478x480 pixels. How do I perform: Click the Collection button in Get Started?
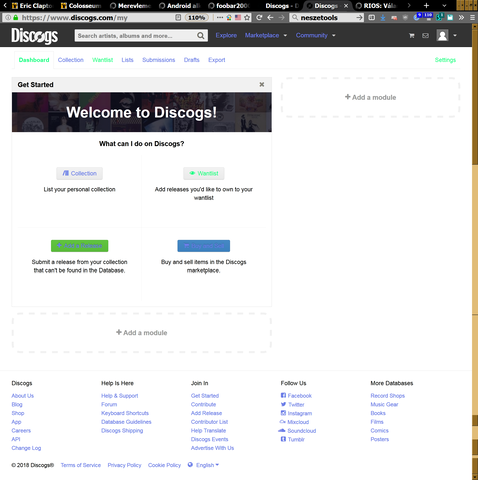click(x=79, y=173)
